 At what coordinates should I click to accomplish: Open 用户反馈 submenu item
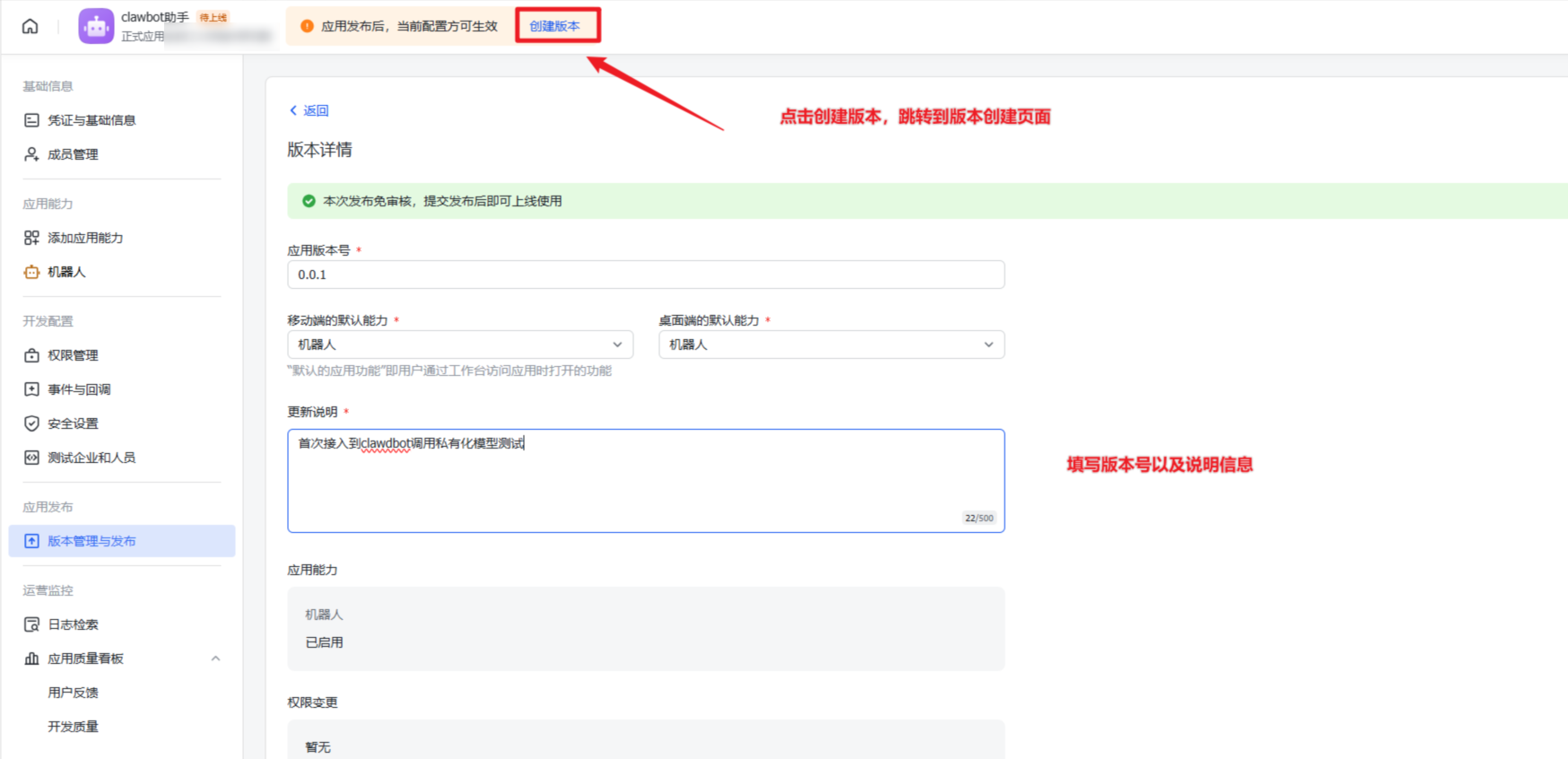point(73,693)
